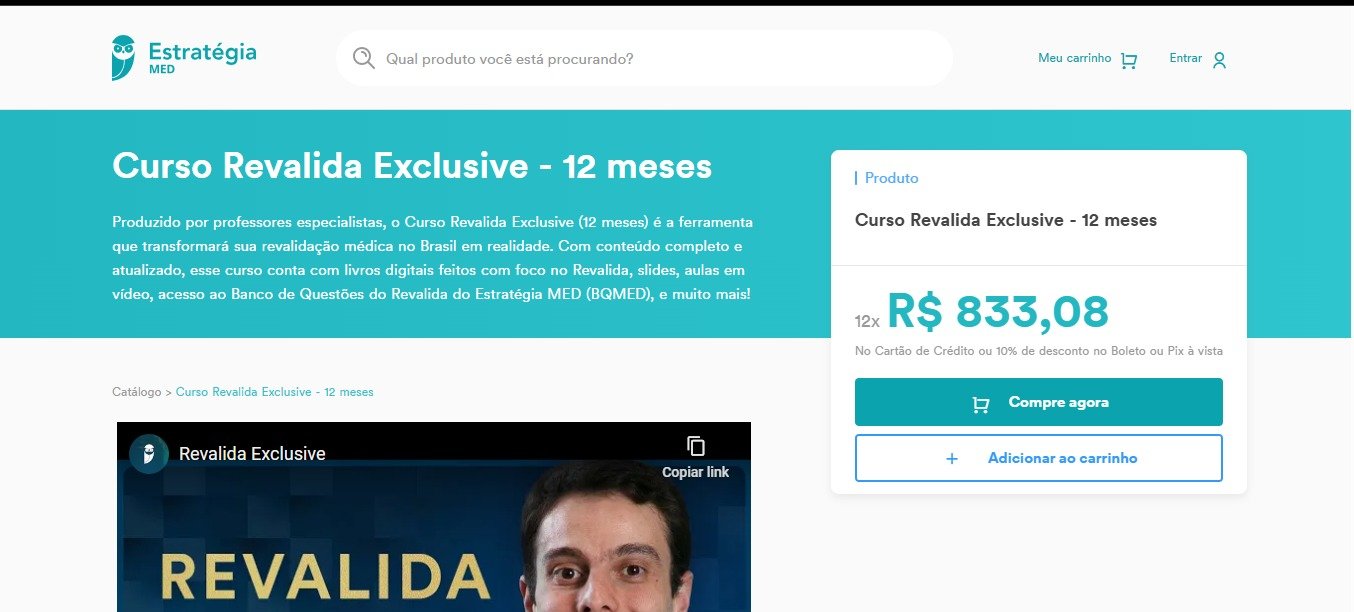Play the Revalida video thumbnail

tap(434, 535)
